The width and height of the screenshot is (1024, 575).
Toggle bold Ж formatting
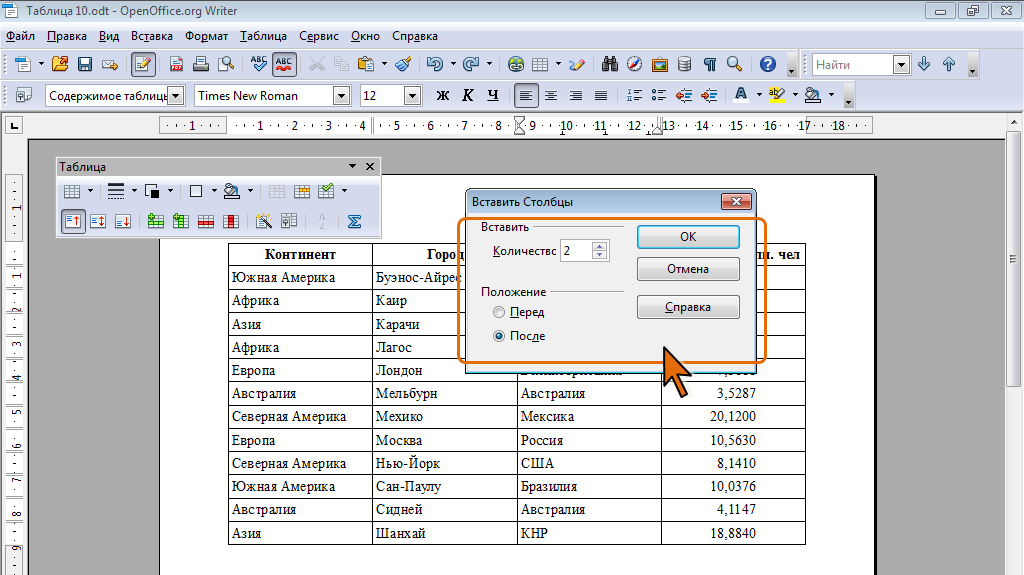click(443, 95)
